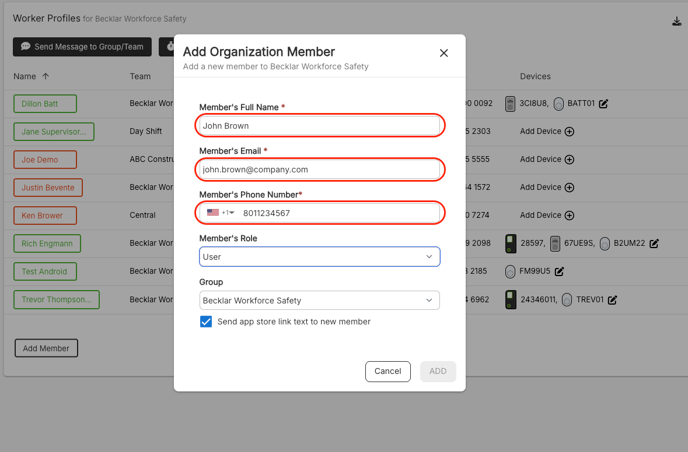Click the add device plus for Jane Supervisor
This screenshot has width=688, height=452.
coord(570,131)
